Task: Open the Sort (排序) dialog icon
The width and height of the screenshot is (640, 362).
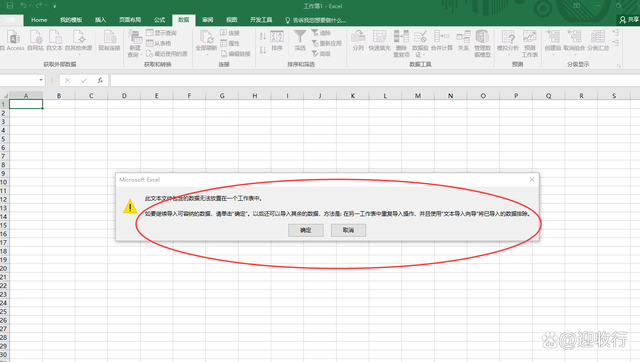Action: click(277, 40)
